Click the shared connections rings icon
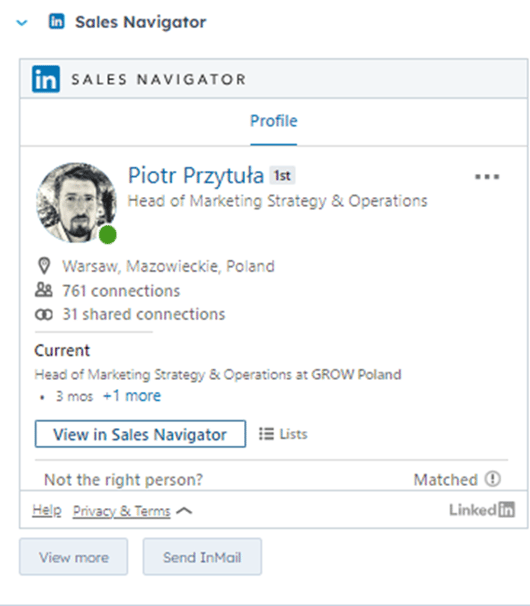This screenshot has width=530, height=606. click(x=44, y=315)
